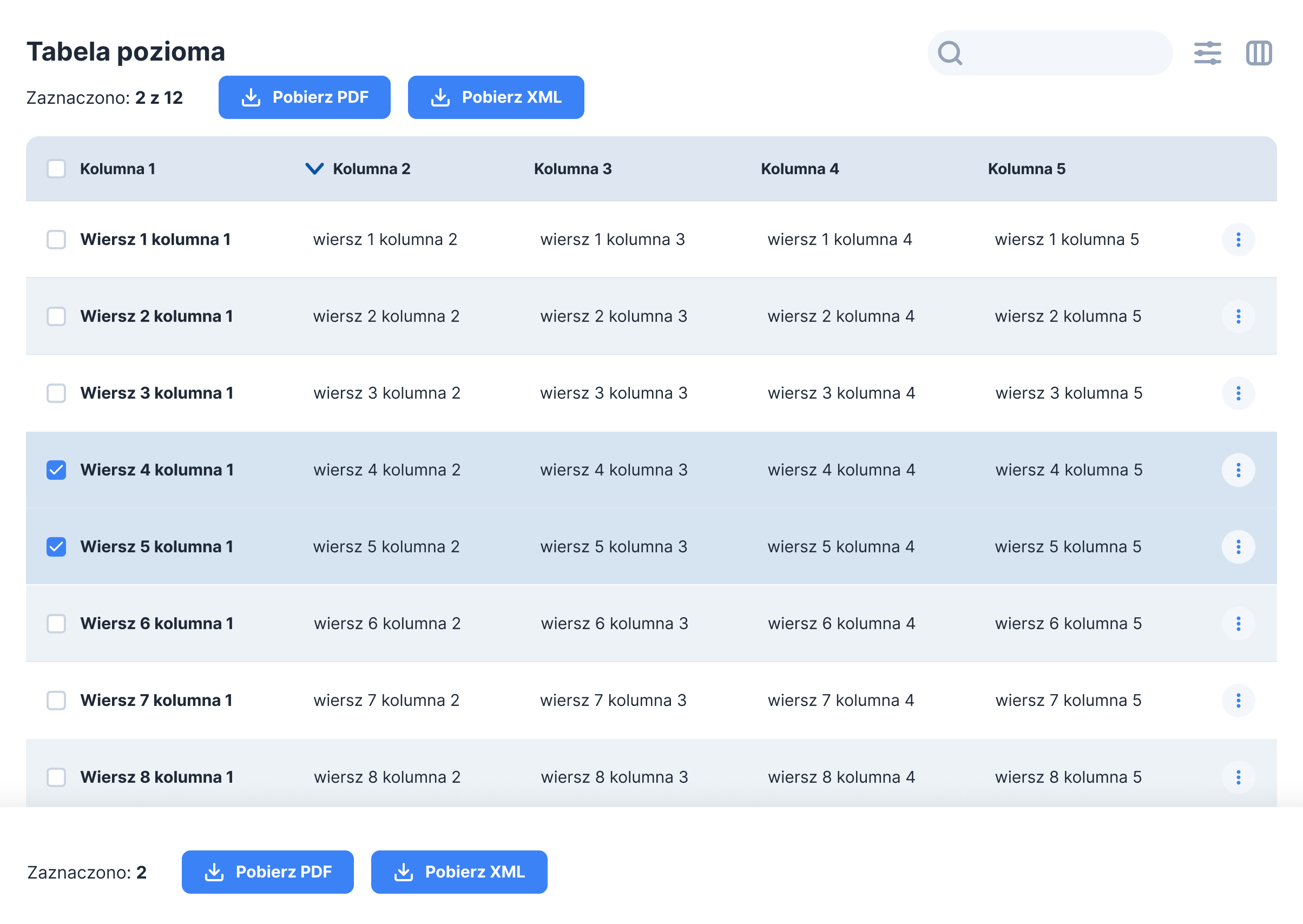The width and height of the screenshot is (1303, 924).
Task: Open three-dot menu for row 6
Action: point(1238,624)
